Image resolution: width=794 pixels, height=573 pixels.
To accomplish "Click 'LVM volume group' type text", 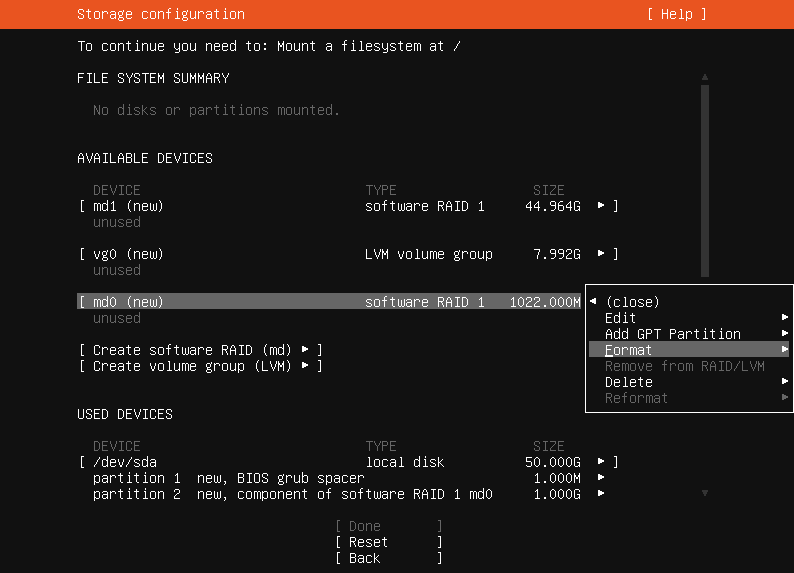I will tap(428, 254).
